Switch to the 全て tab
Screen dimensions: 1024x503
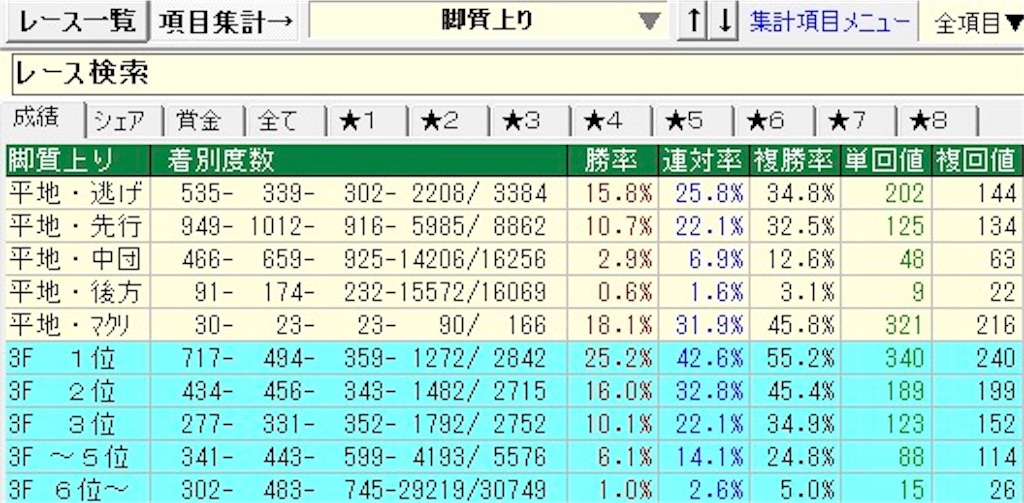point(285,121)
